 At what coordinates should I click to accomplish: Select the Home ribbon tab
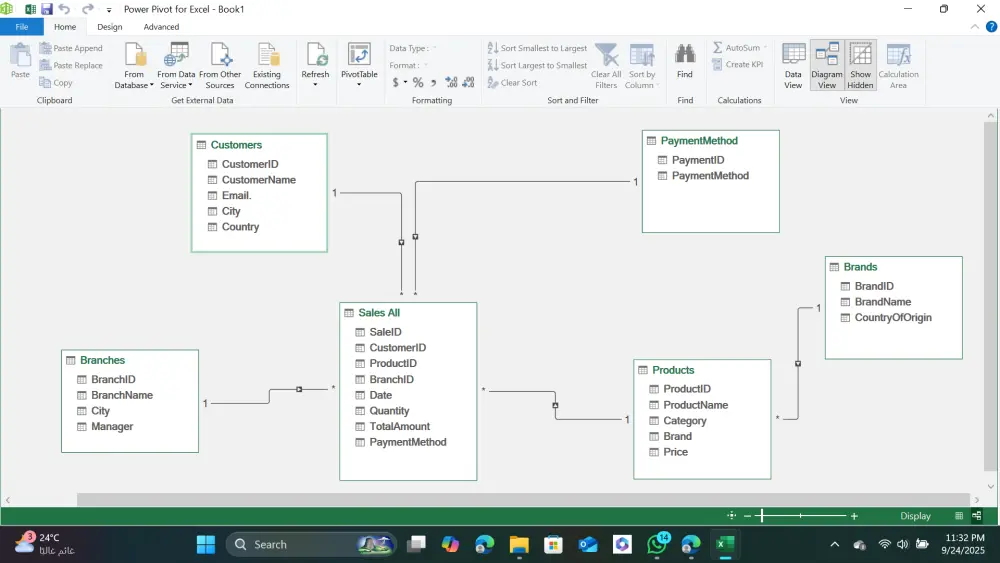click(65, 27)
